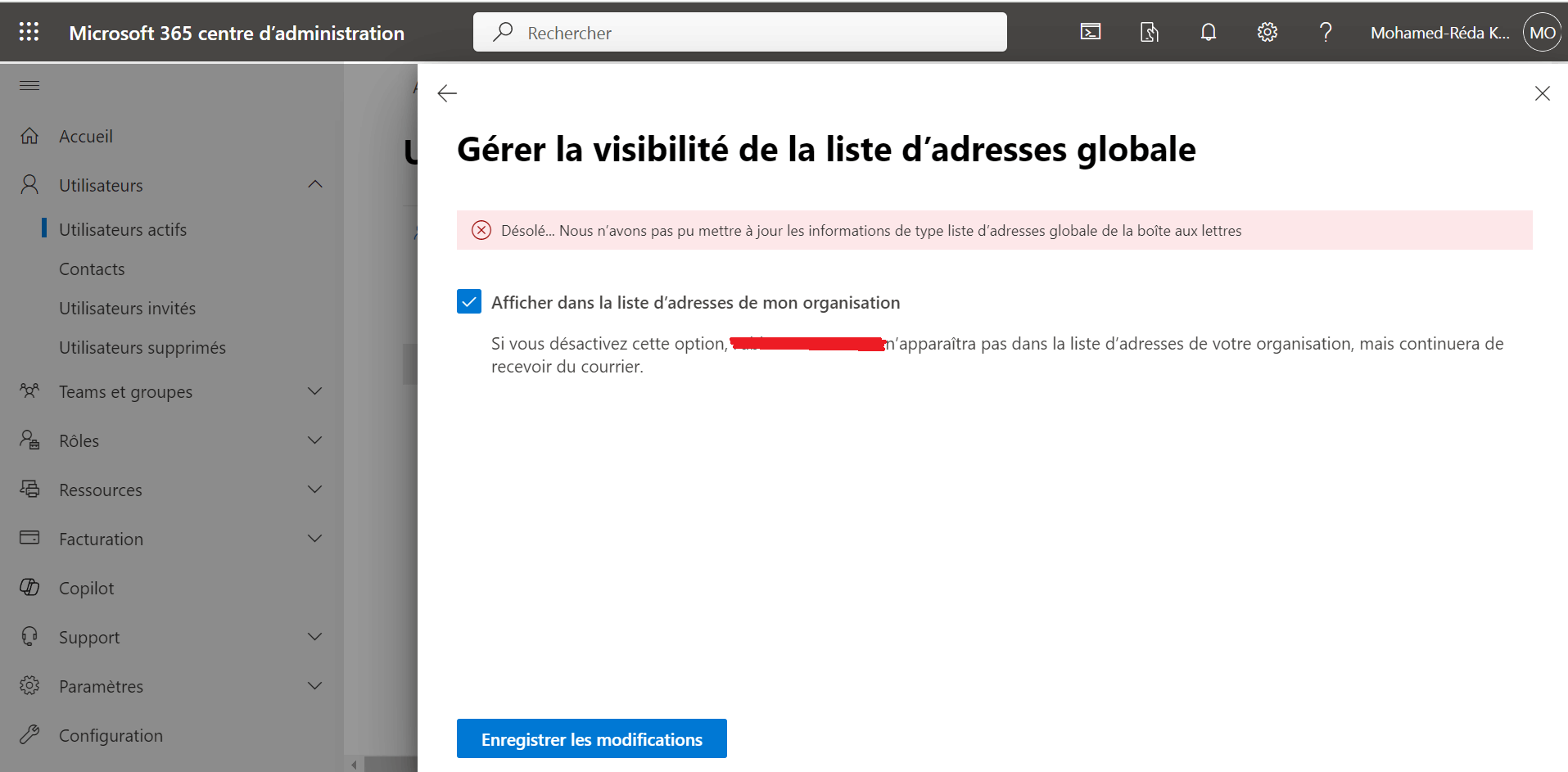Click the Teams et groupes icon
Screen dimensions: 1568x772
coord(29,391)
